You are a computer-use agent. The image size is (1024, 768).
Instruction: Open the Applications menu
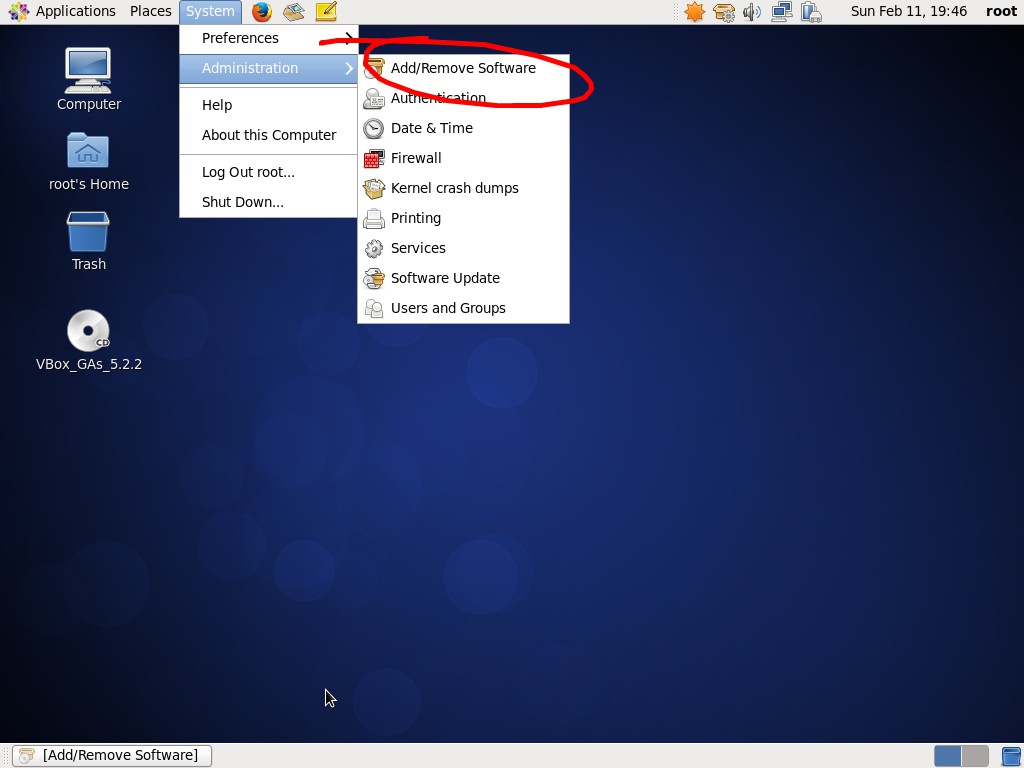pos(65,11)
